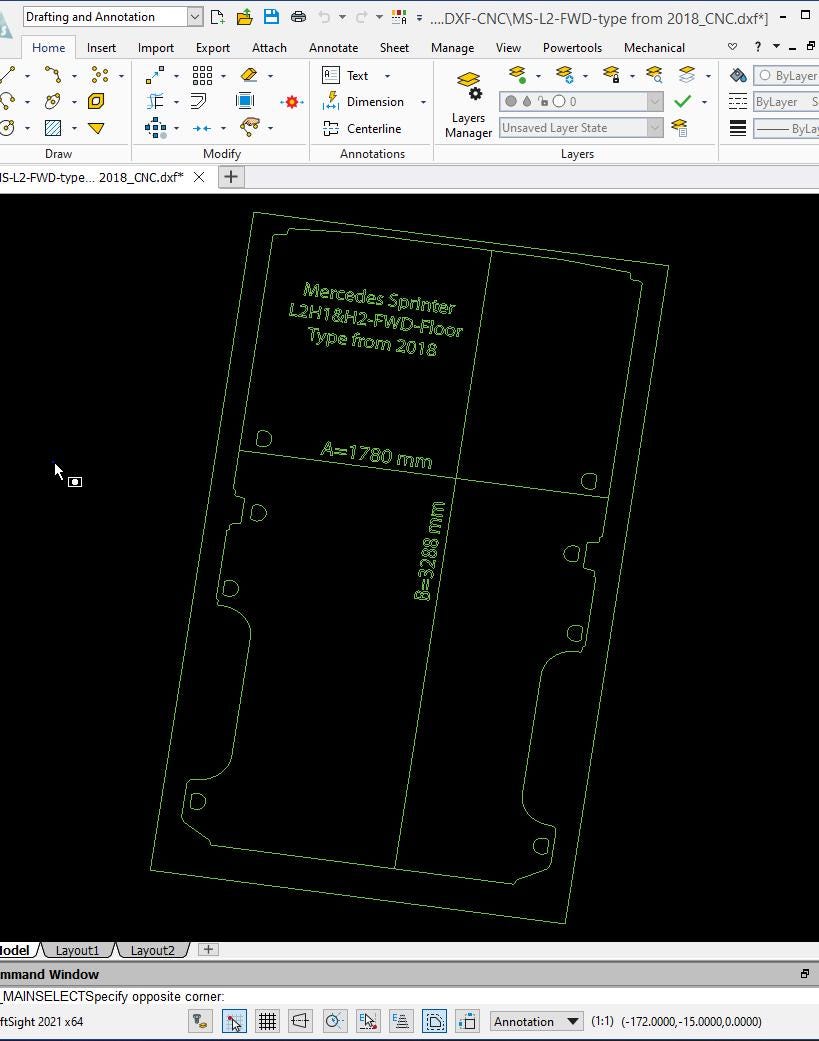Click the Text annotation button
This screenshot has height=1041, width=819.
345,76
